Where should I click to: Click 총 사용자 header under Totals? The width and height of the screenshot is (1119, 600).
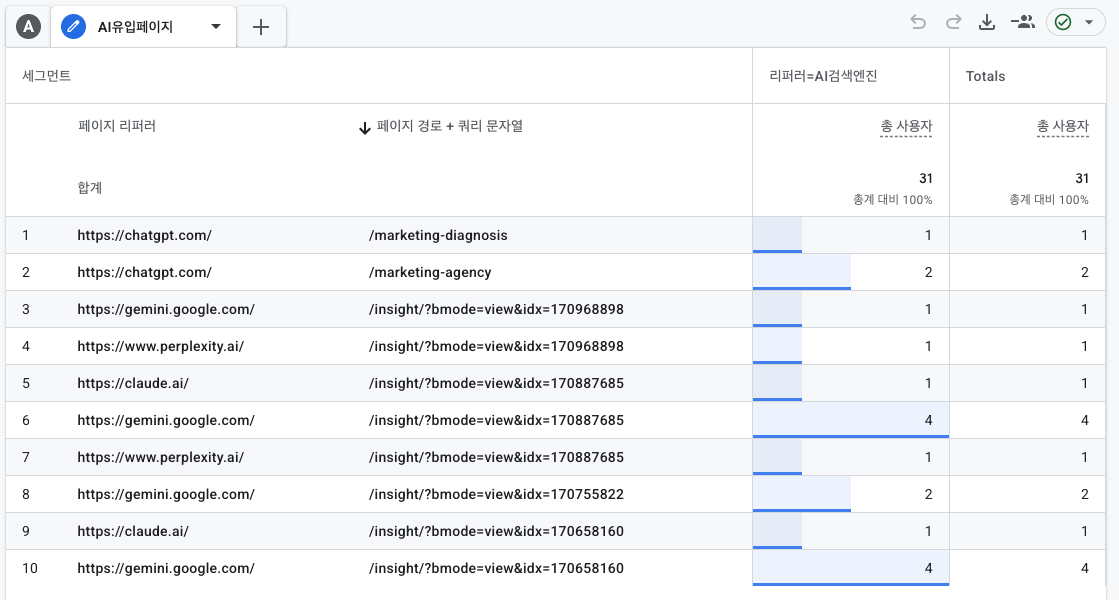pyautogui.click(x=1063, y=126)
